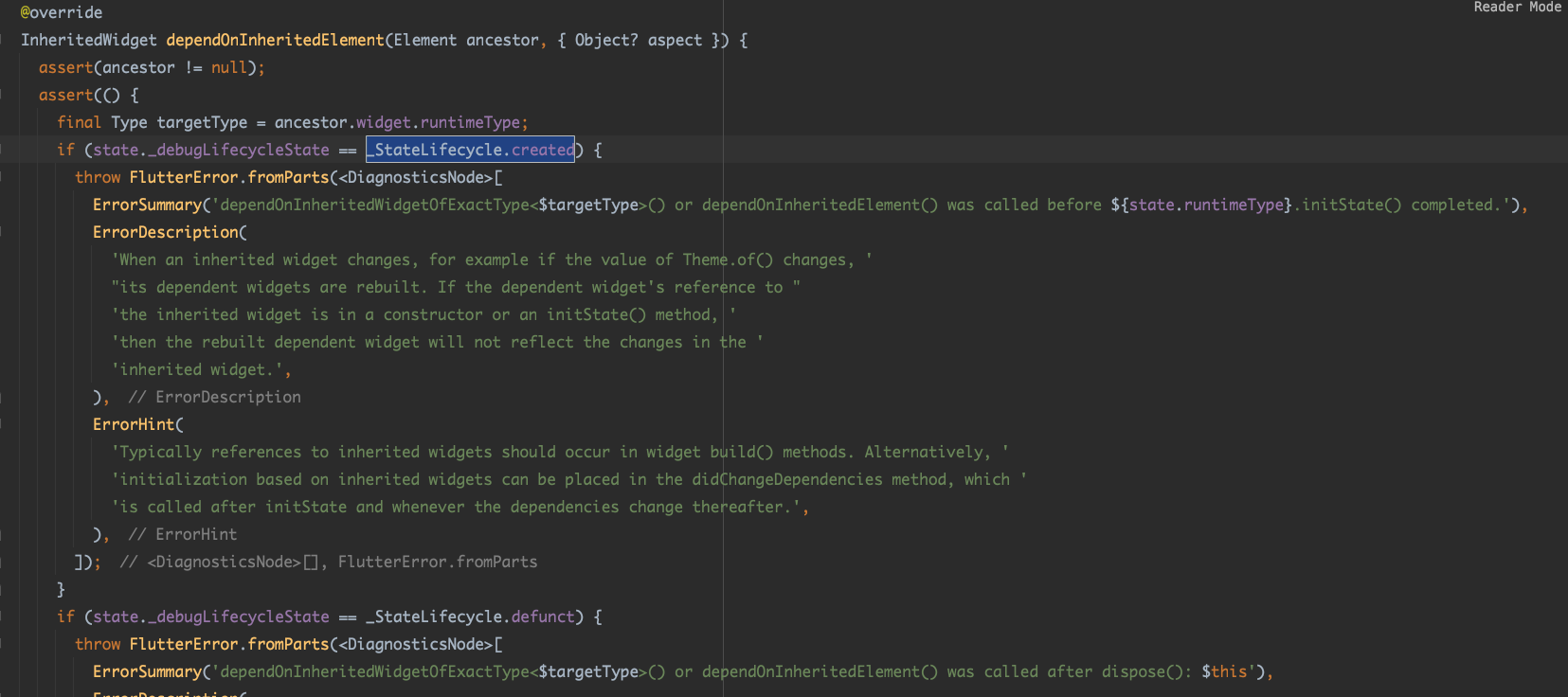Click the highlighted _StateLifecycle.created selection
This screenshot has height=697, width=1568.
pos(471,150)
